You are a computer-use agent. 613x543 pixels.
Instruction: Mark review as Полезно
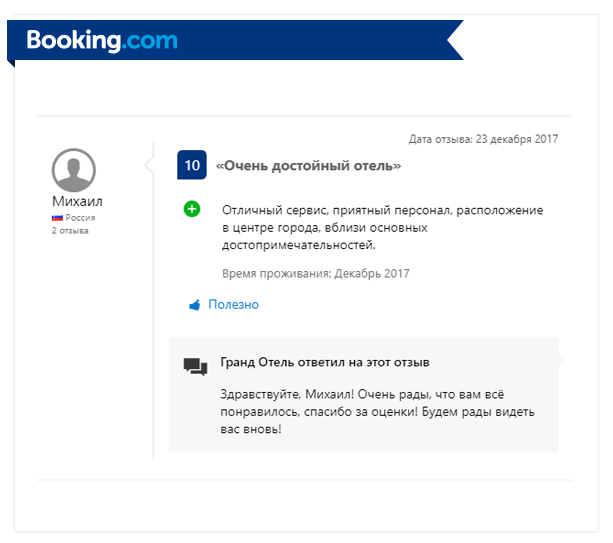[x=233, y=305]
